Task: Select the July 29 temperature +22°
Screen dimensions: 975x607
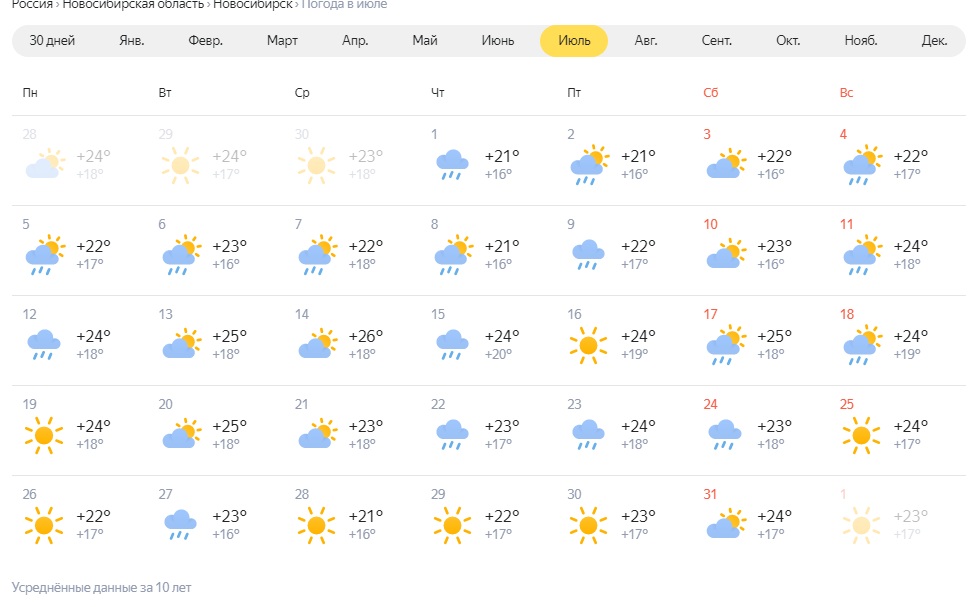Action: pos(502,516)
